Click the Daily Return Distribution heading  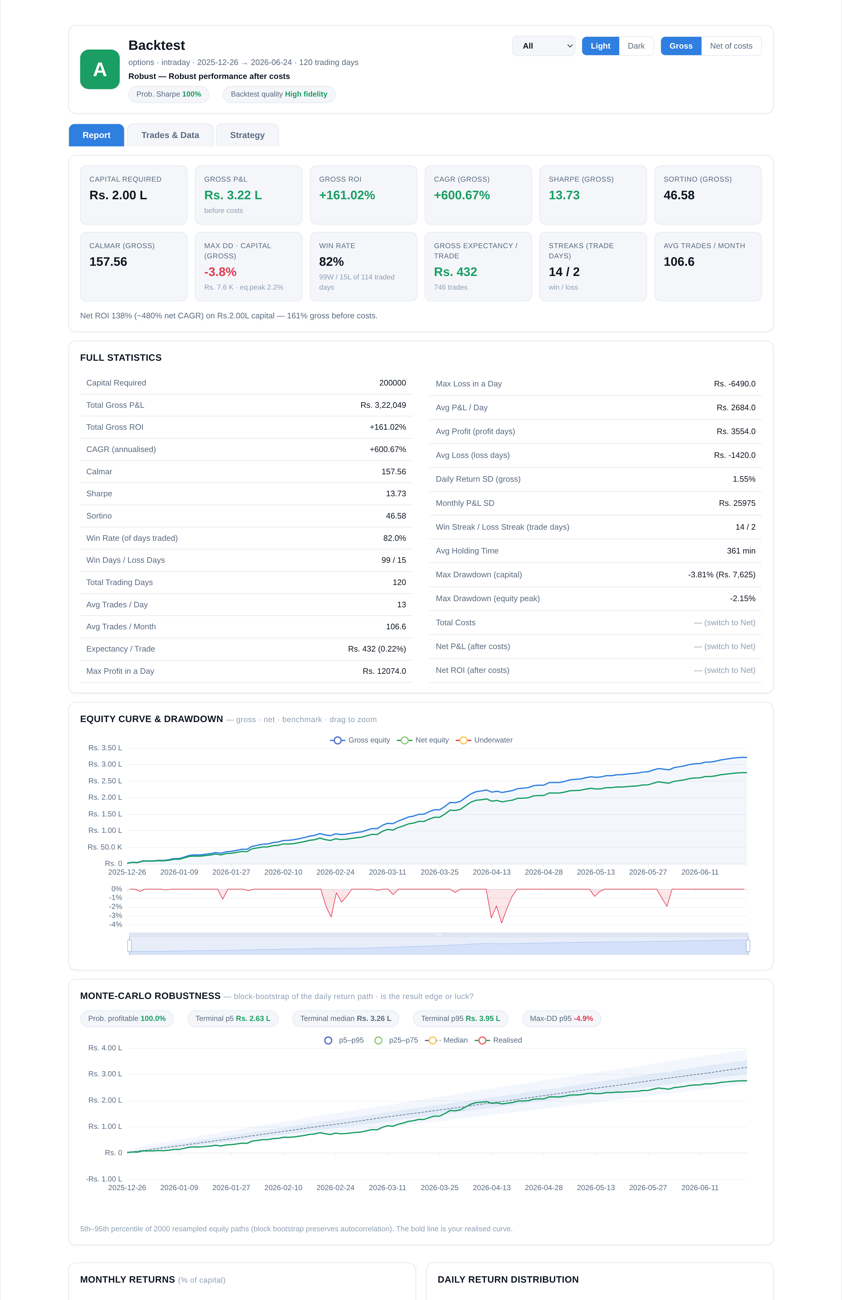coord(508,1280)
